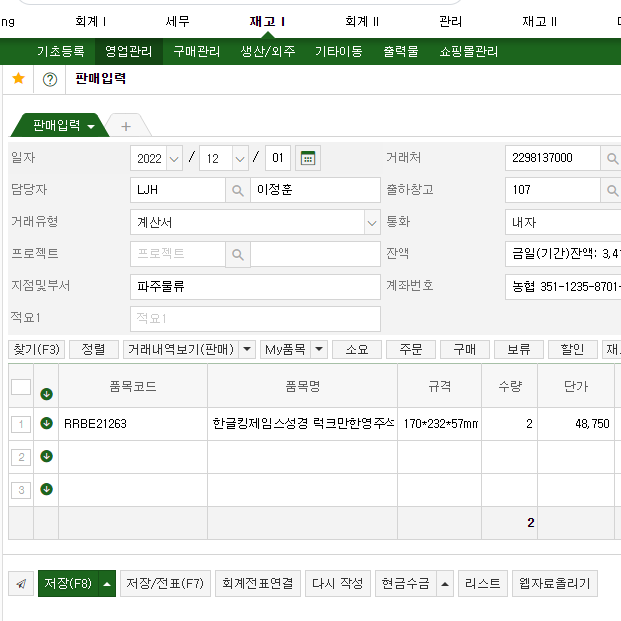
Task: Expand the year 2022 dropdown
Action: tap(174, 158)
